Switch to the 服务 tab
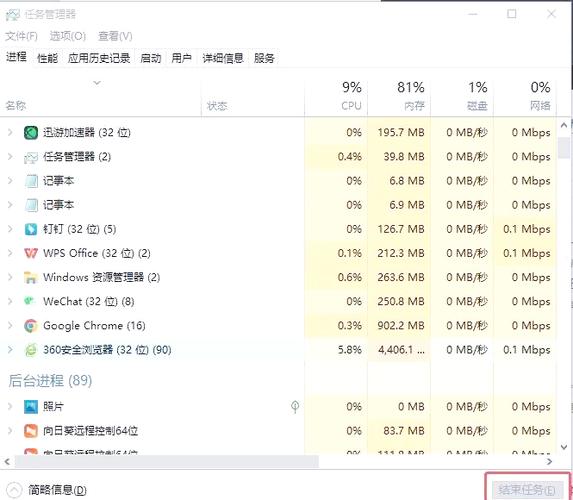The width and height of the screenshot is (573, 500). coord(264,58)
